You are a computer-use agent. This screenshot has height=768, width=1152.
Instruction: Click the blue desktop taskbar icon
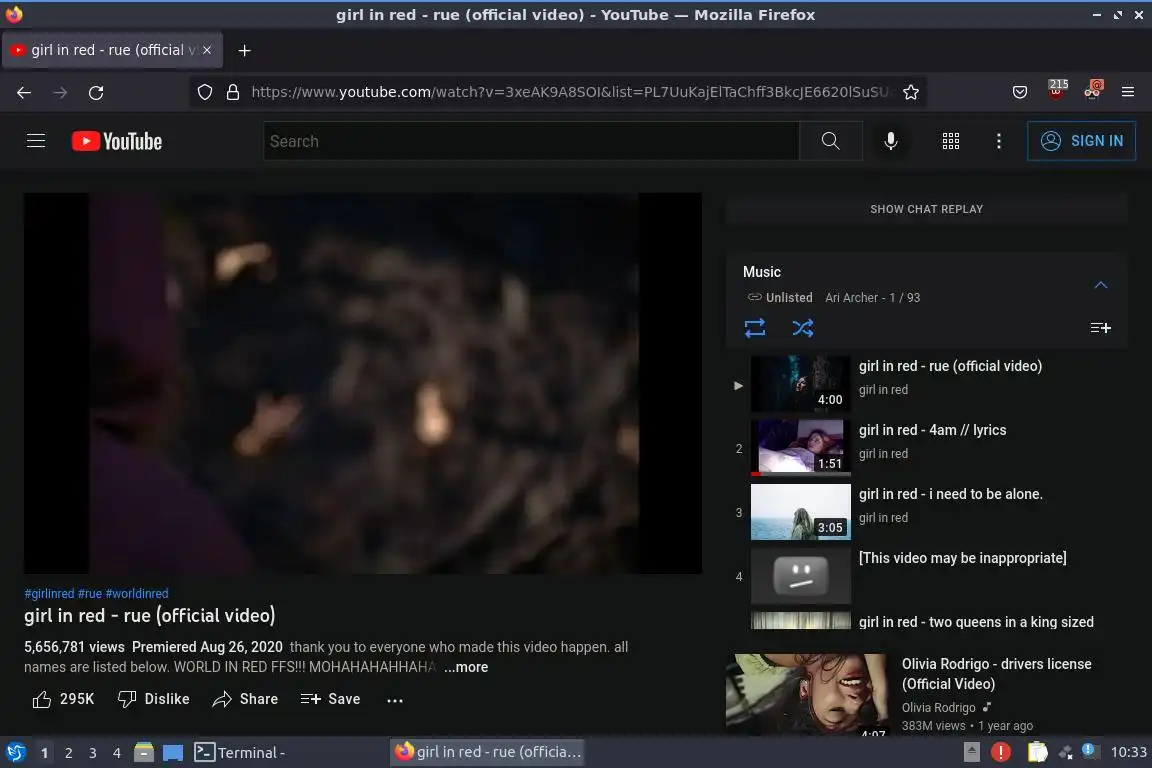(x=173, y=753)
